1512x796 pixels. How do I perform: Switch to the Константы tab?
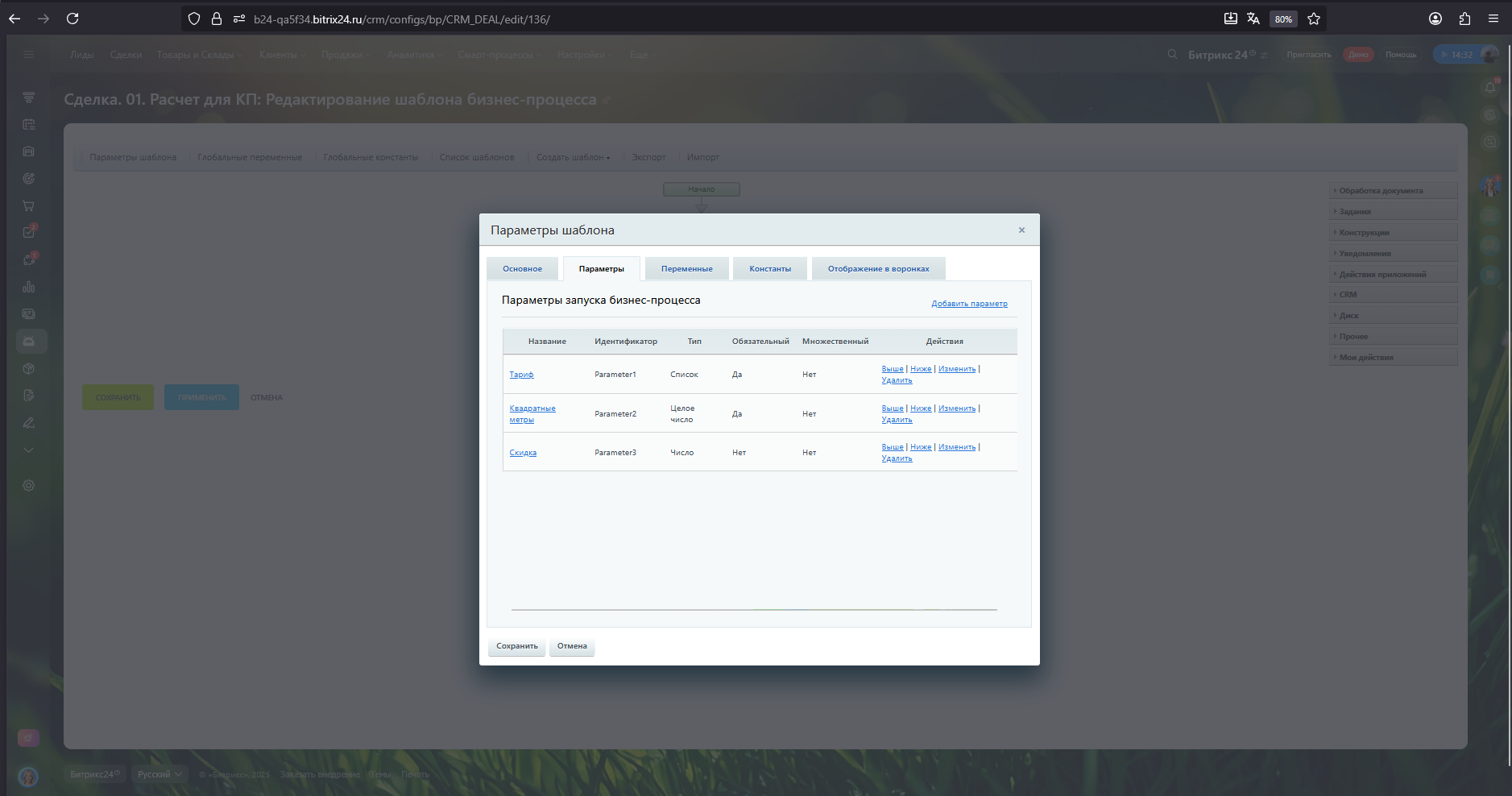pos(770,269)
